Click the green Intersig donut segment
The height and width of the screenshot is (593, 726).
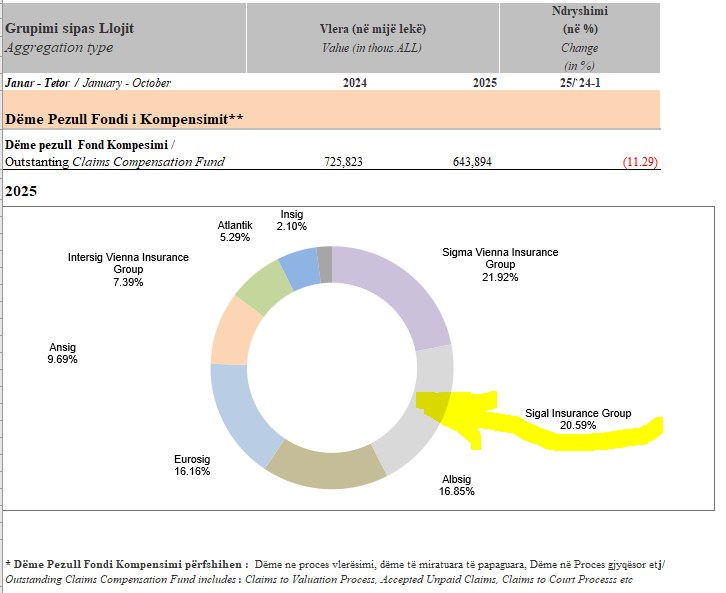pos(260,285)
